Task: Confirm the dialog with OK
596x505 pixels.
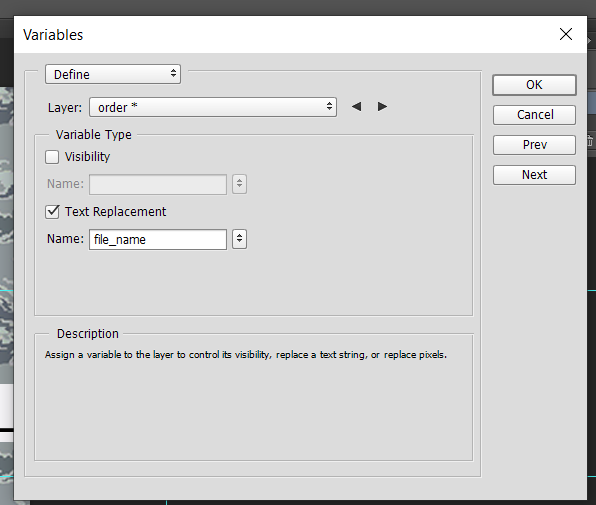Action: (534, 85)
